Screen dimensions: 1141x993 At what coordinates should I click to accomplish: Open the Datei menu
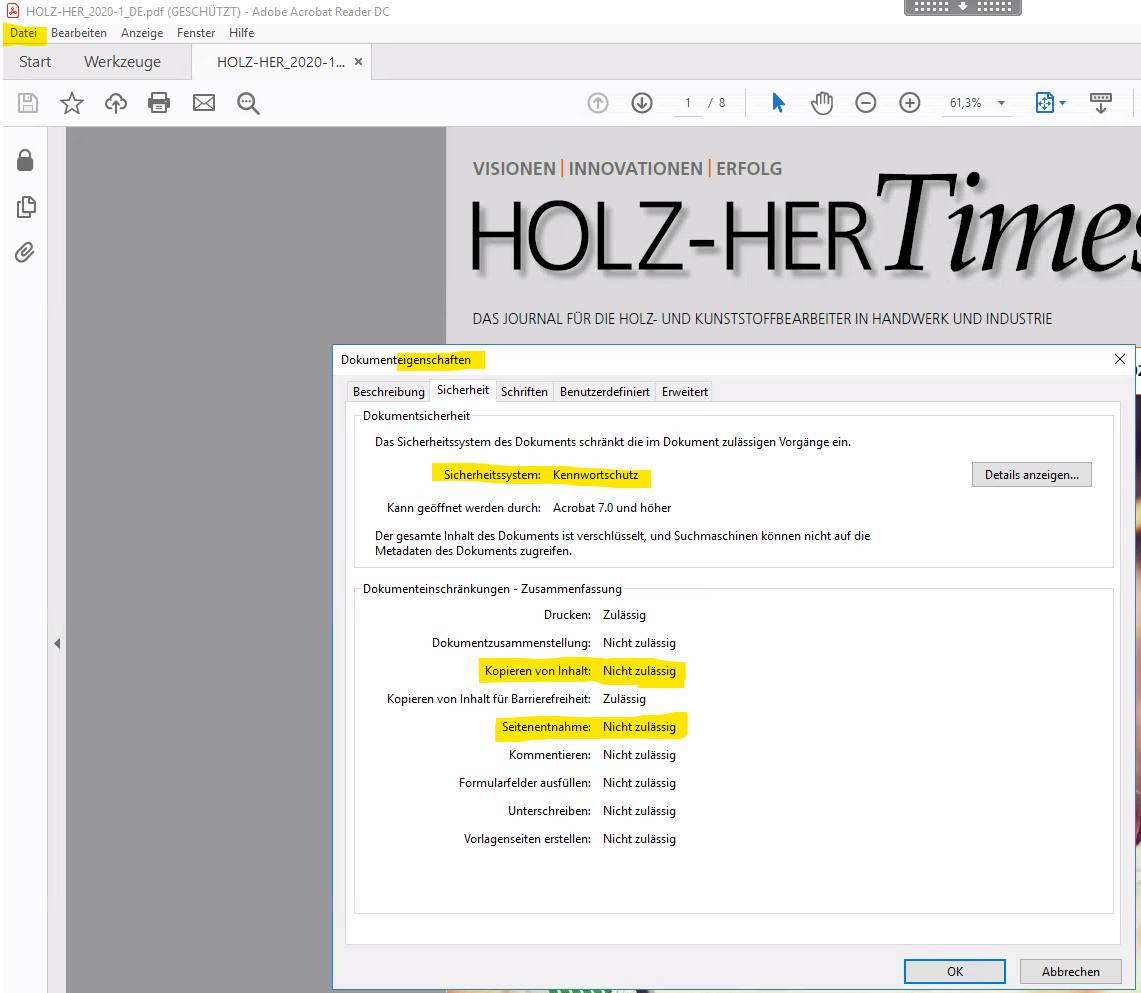point(23,33)
